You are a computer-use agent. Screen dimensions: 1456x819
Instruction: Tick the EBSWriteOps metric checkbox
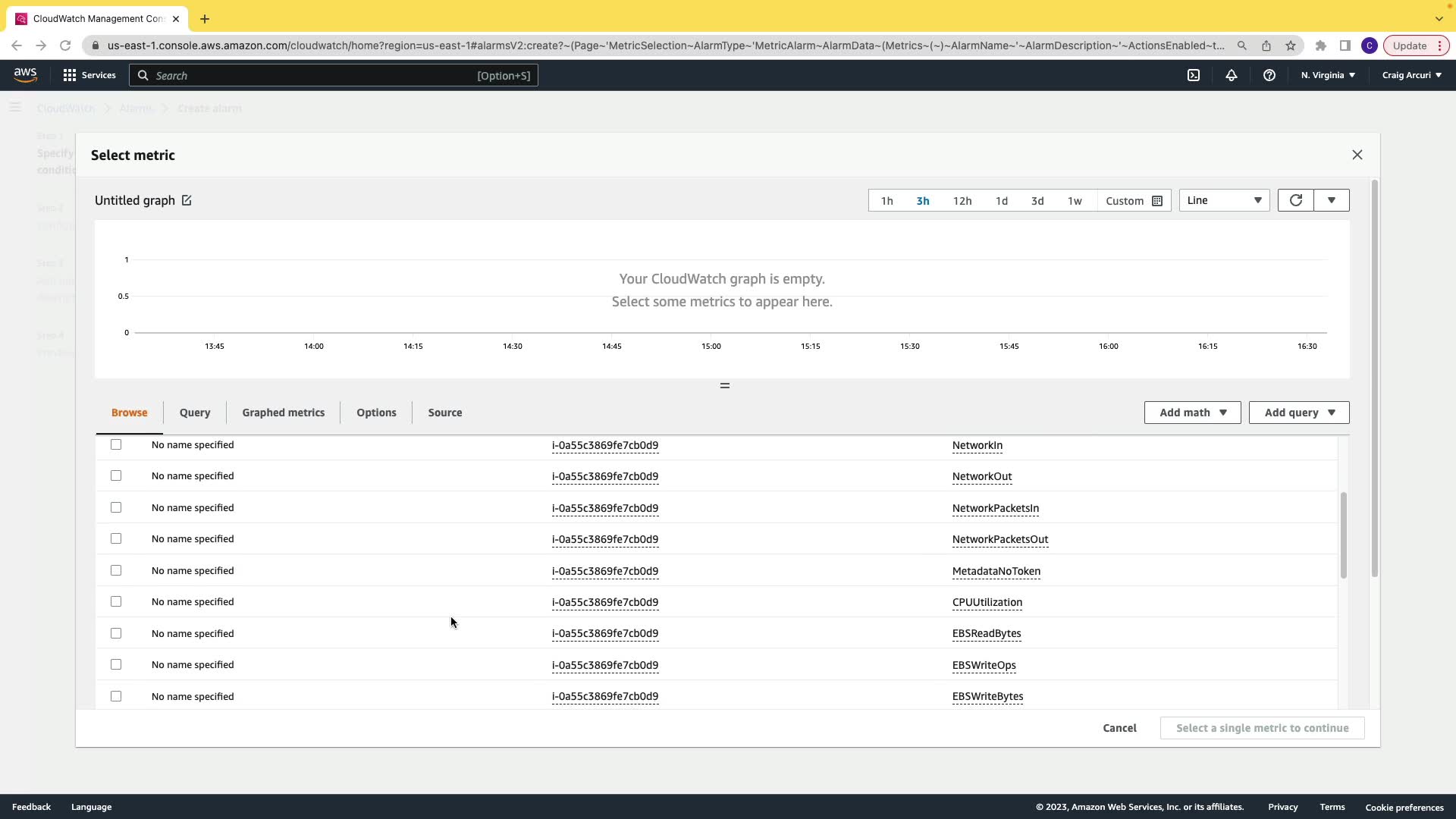coord(116,664)
